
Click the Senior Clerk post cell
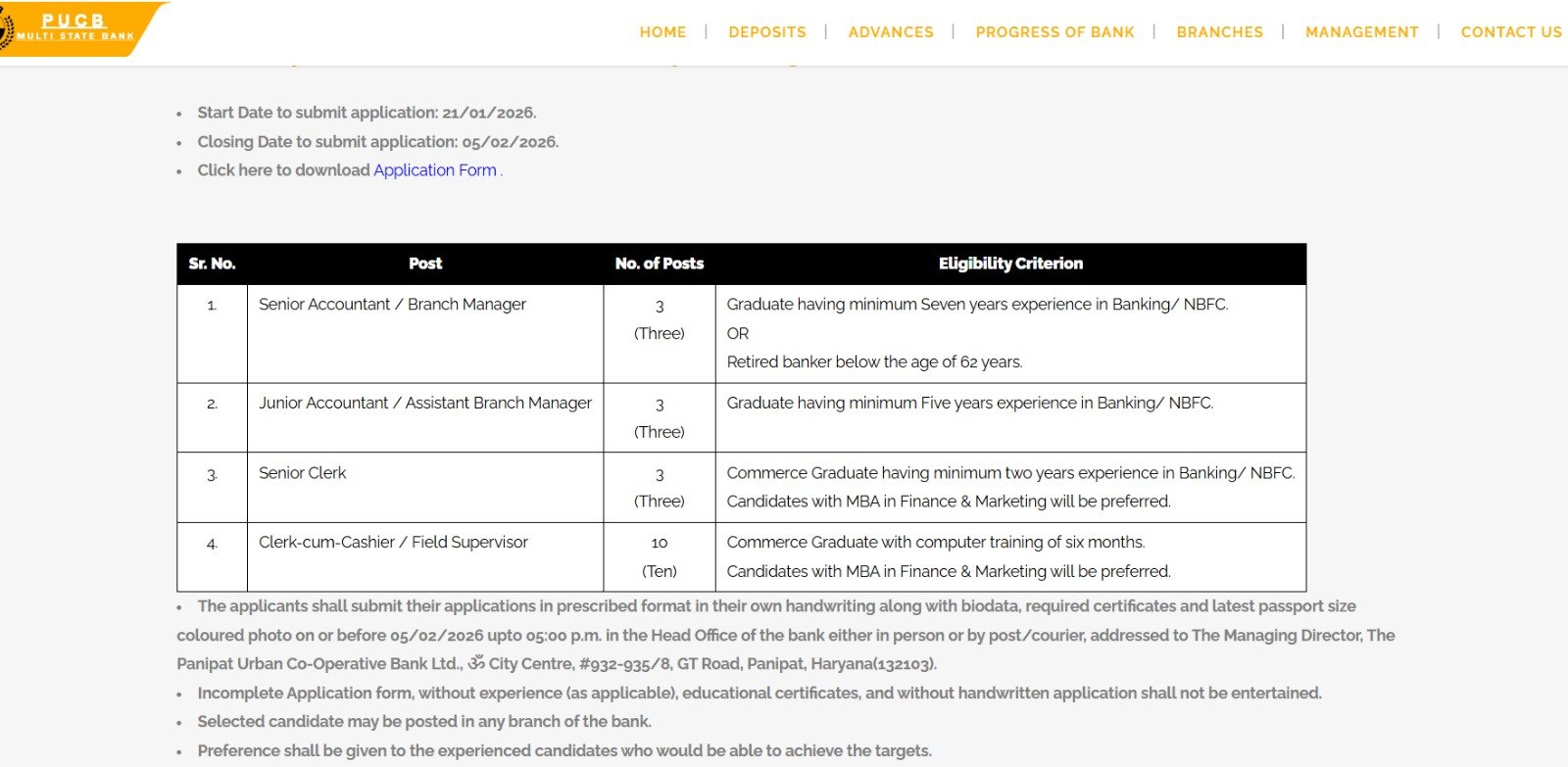[x=302, y=473]
